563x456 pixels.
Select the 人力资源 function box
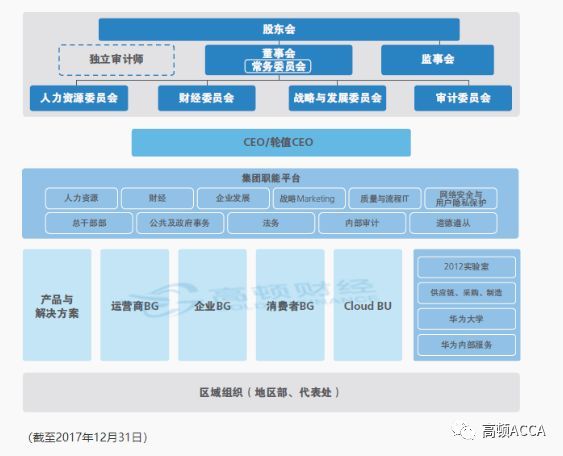[82, 198]
